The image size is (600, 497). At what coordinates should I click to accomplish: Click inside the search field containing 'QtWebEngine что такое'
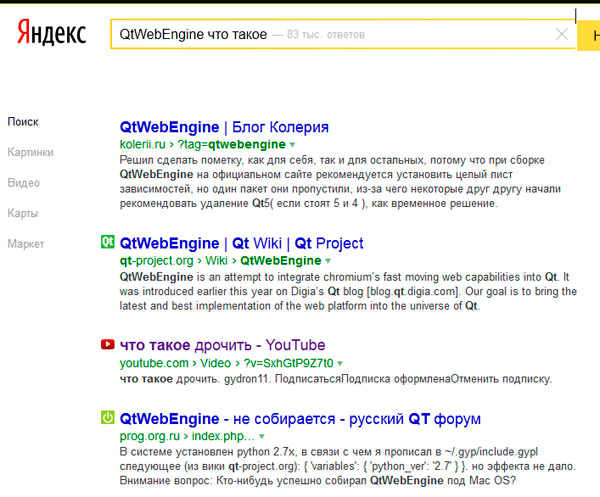[x=330, y=34]
